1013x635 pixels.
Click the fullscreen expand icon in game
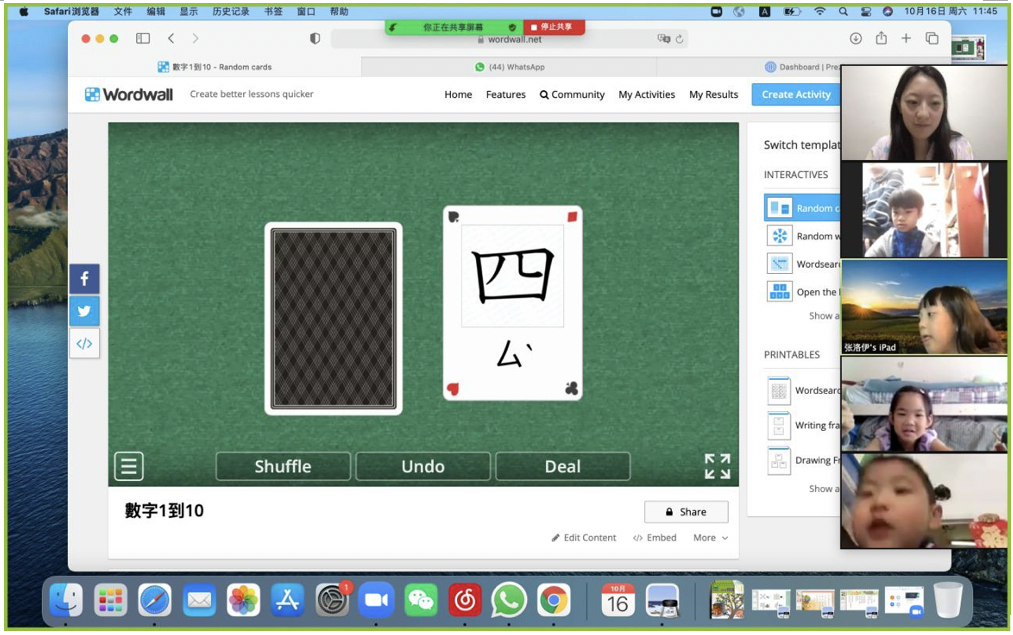(x=717, y=466)
